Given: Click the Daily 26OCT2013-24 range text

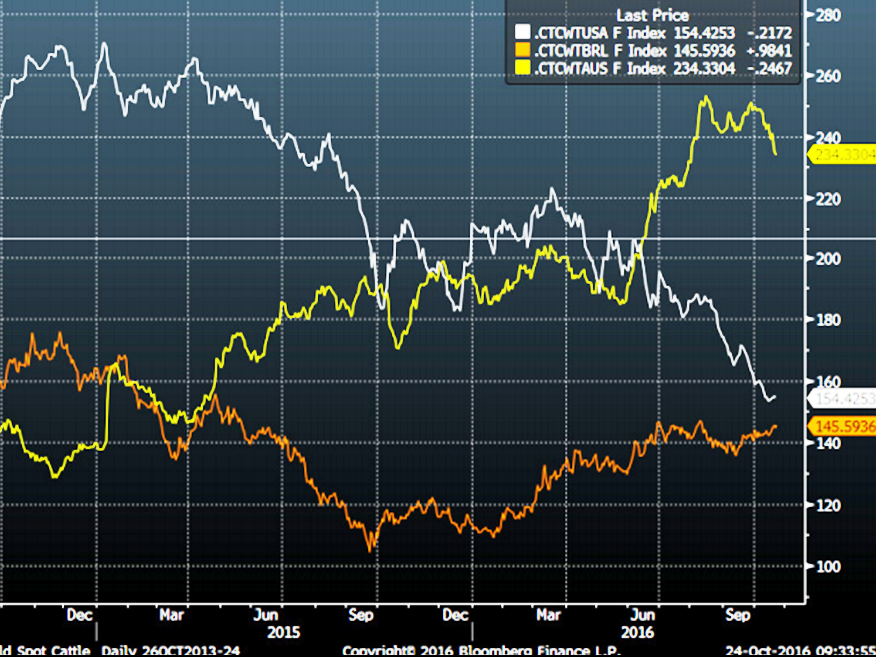Looking at the screenshot, I should [171, 651].
